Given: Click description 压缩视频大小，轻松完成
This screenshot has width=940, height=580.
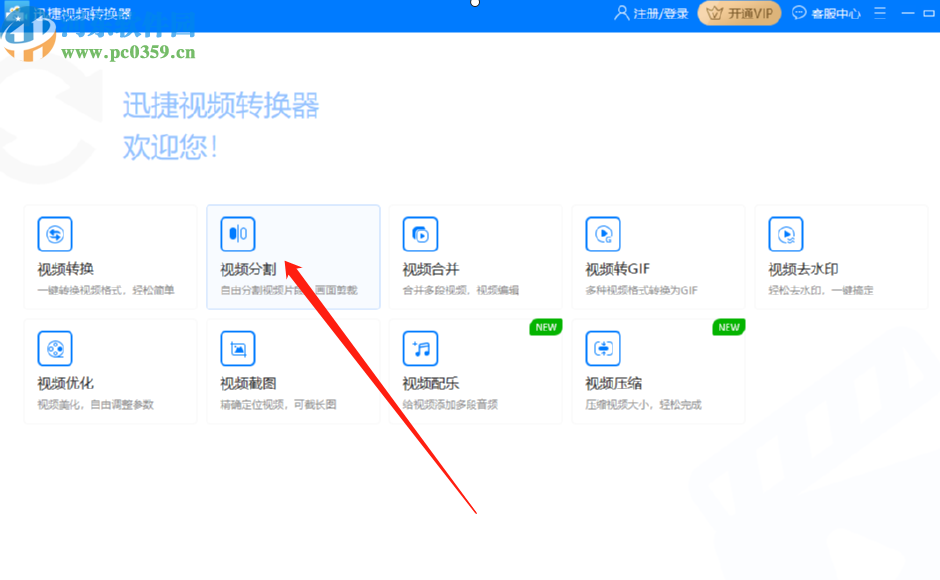Looking at the screenshot, I should (643, 405).
